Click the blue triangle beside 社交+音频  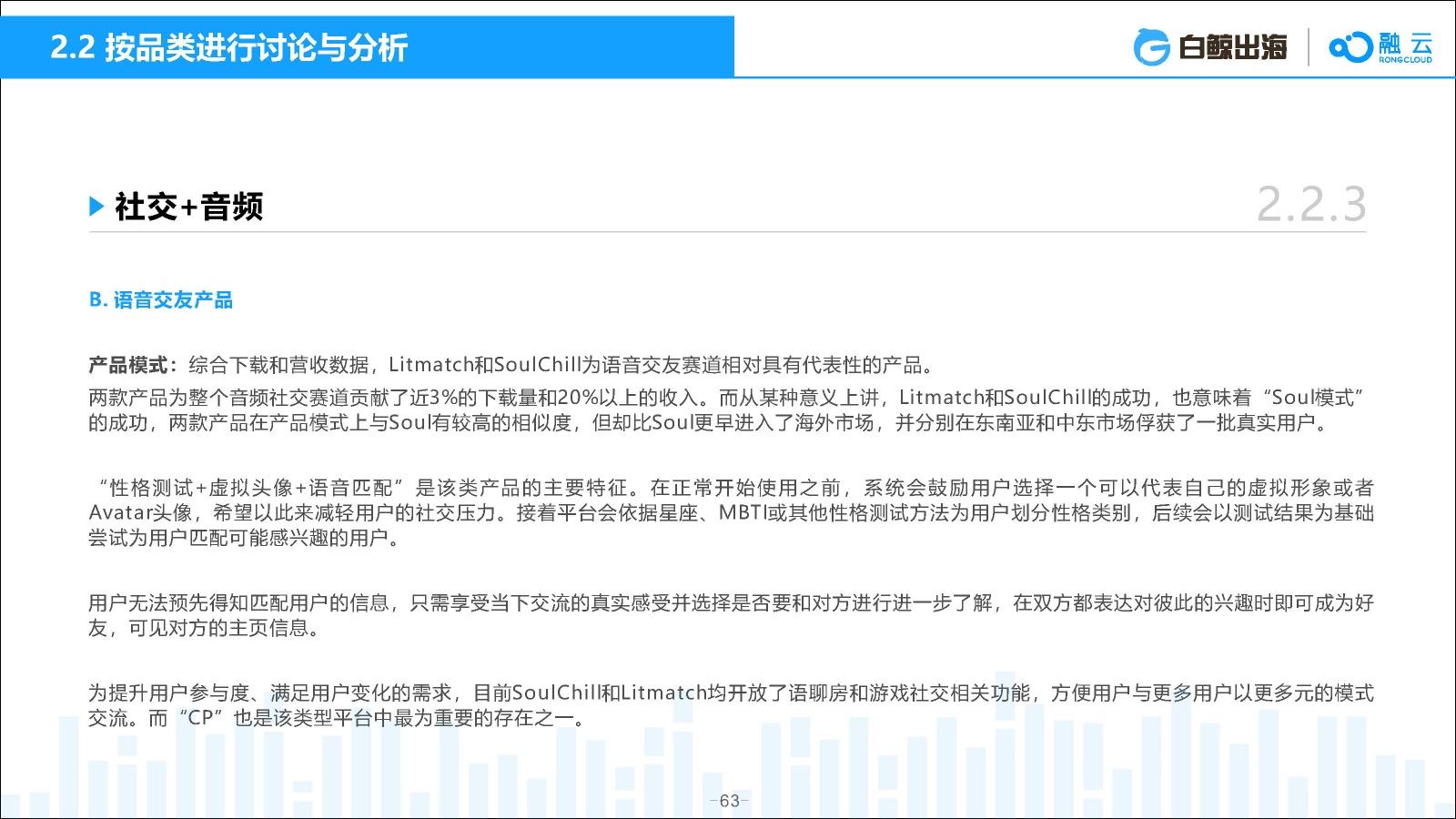click(x=96, y=207)
